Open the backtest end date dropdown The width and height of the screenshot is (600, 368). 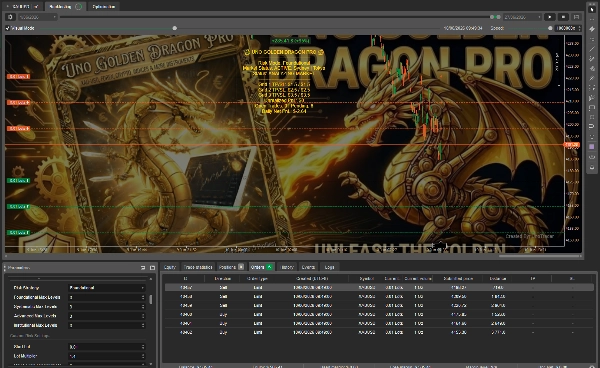point(522,17)
